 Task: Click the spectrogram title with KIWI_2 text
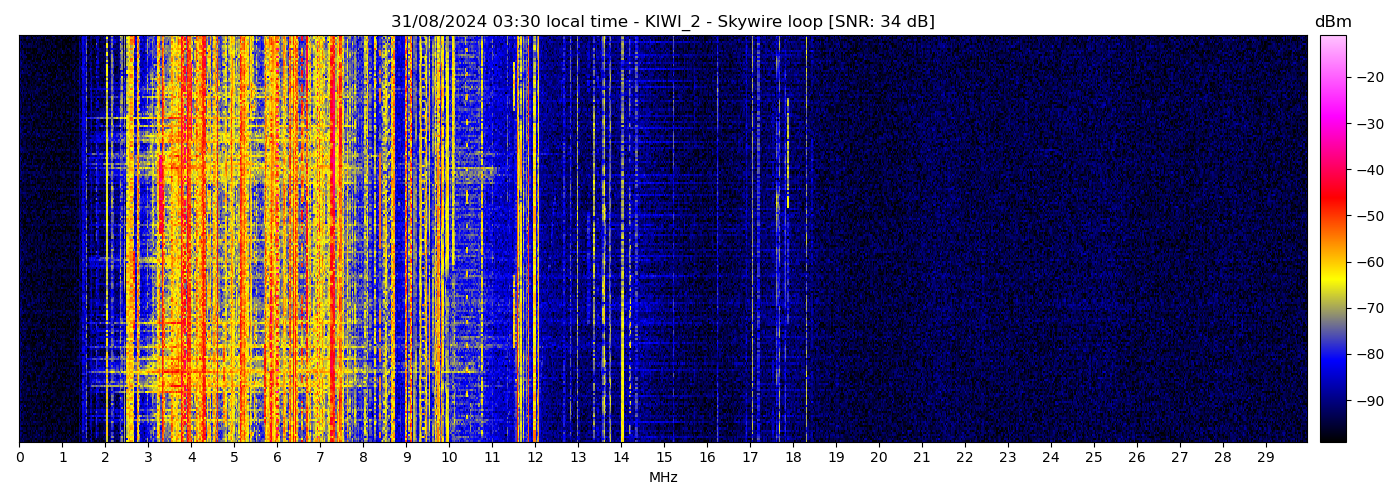(662, 22)
